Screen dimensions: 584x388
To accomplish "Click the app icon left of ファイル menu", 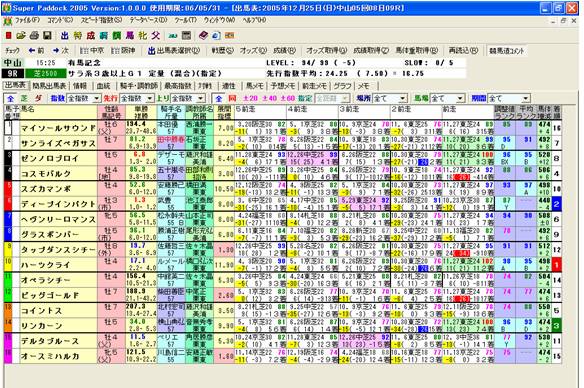I will 7,20.
